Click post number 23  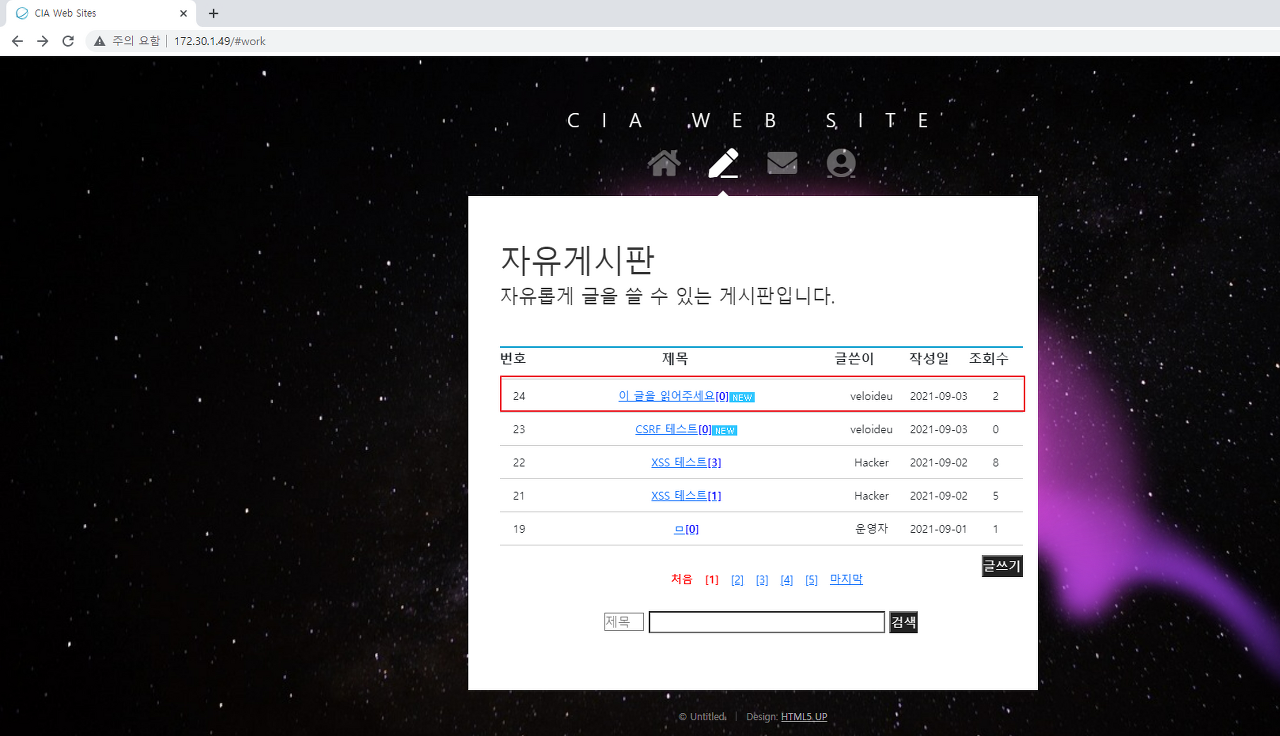[x=519, y=429]
